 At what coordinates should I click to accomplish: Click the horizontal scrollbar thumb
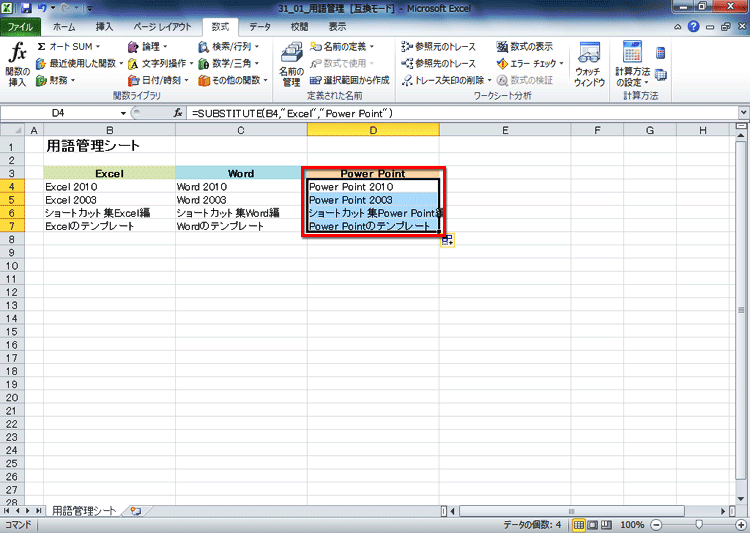point(572,511)
